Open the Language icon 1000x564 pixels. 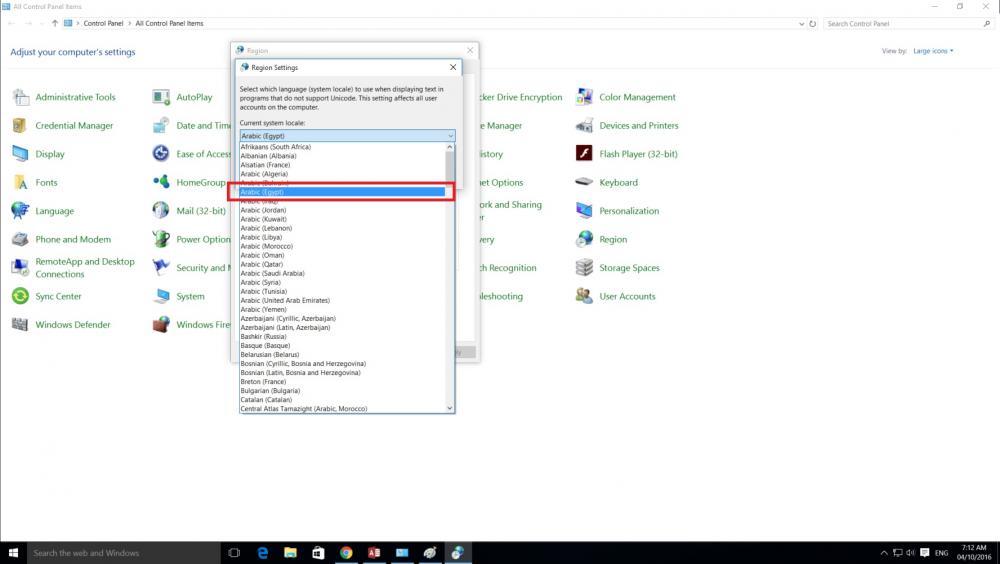[x=20, y=211]
